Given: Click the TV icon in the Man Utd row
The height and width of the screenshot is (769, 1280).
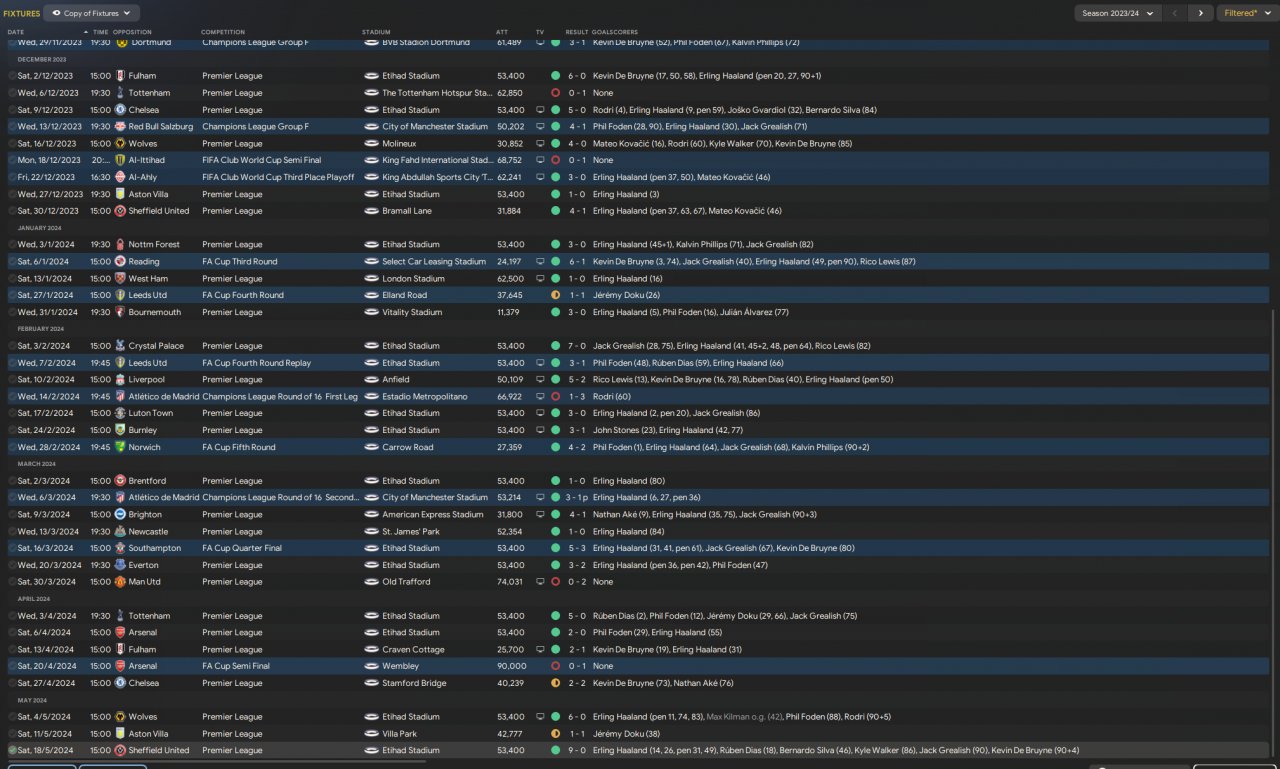Looking at the screenshot, I should 541,582.
